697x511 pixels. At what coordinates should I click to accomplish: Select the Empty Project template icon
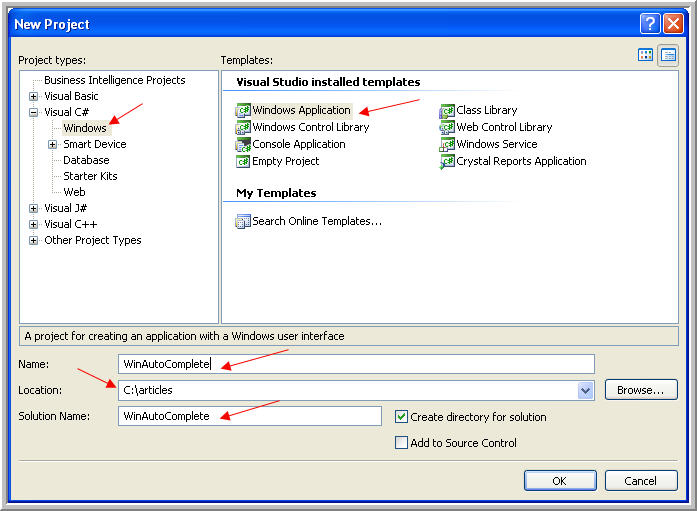click(x=243, y=161)
